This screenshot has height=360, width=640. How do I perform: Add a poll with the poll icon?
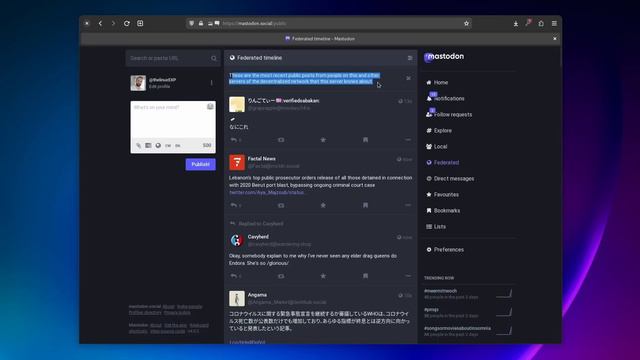[148, 145]
